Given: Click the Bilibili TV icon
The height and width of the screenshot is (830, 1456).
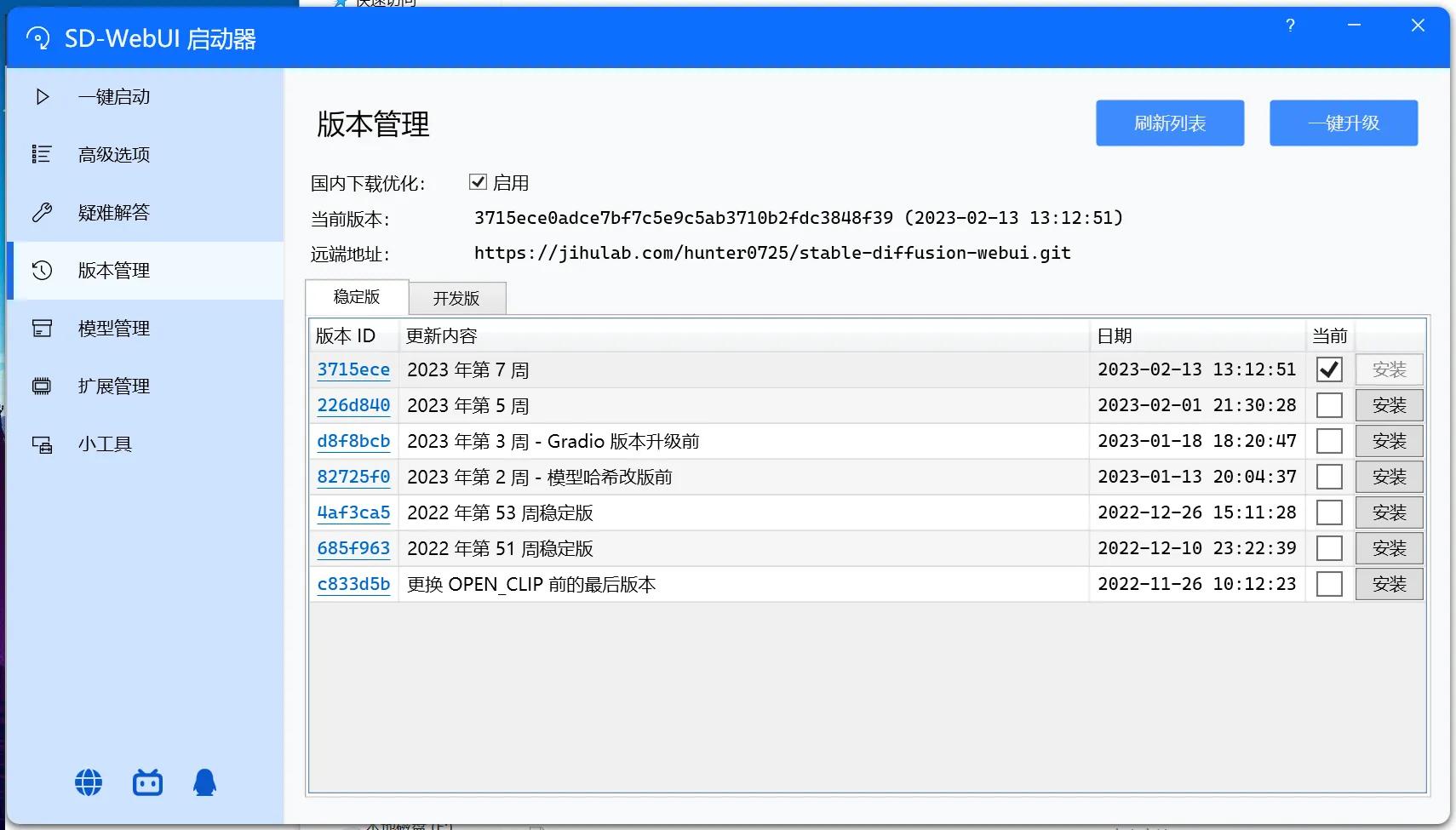Looking at the screenshot, I should (x=147, y=782).
